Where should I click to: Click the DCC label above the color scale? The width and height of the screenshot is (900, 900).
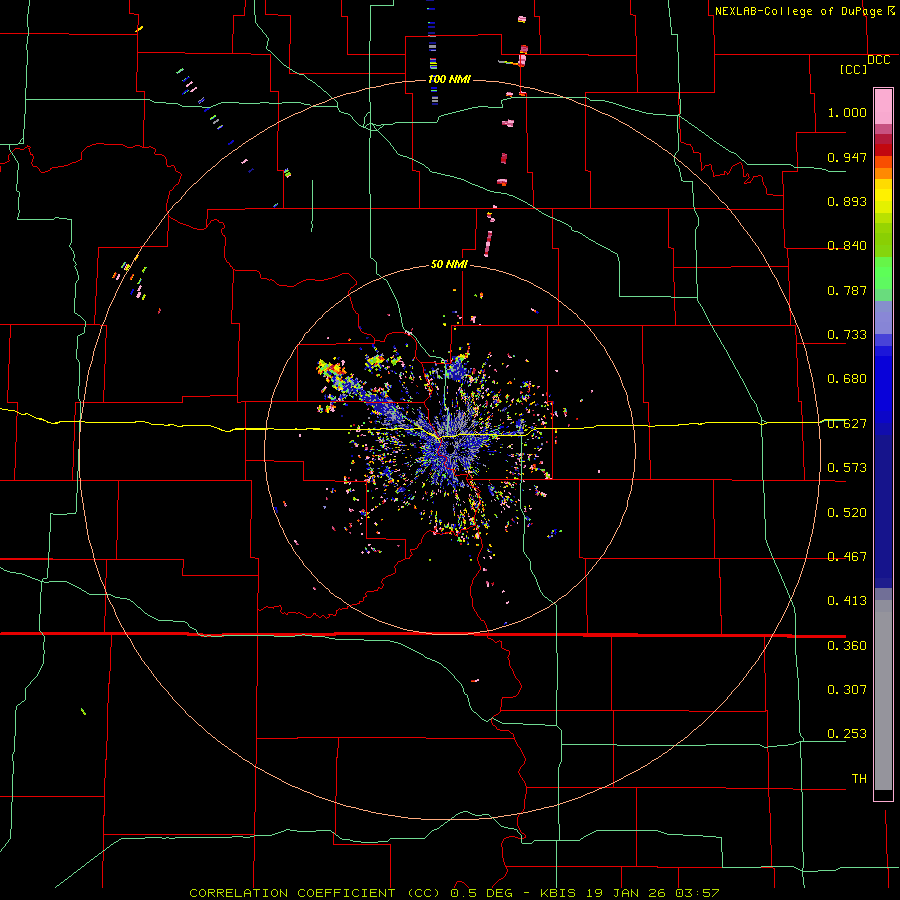[878, 60]
